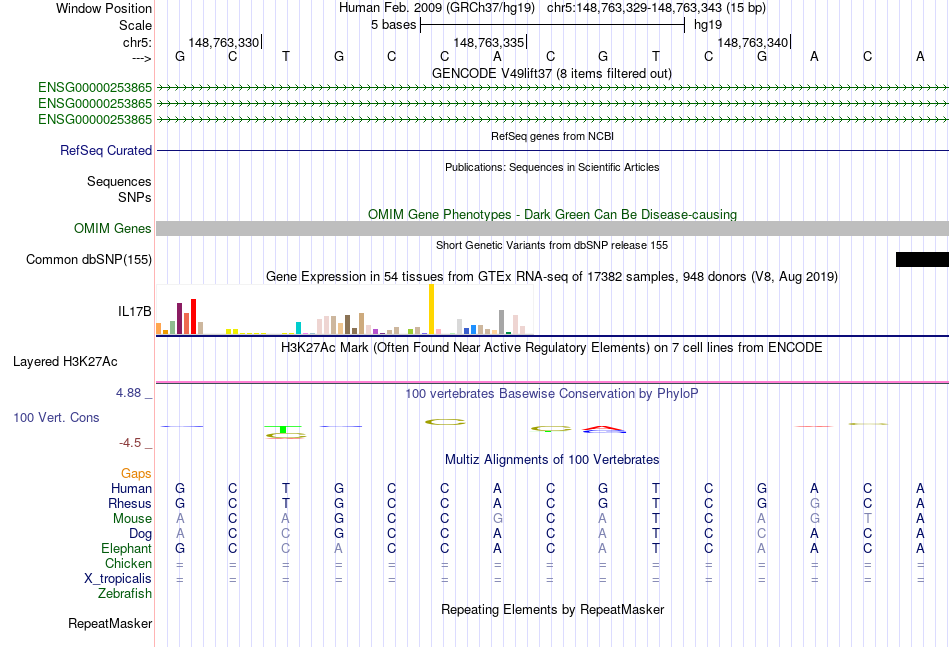Open the GTEx Gene Expression track title
The width and height of the screenshot is (950, 647).
pyautogui.click(x=552, y=277)
